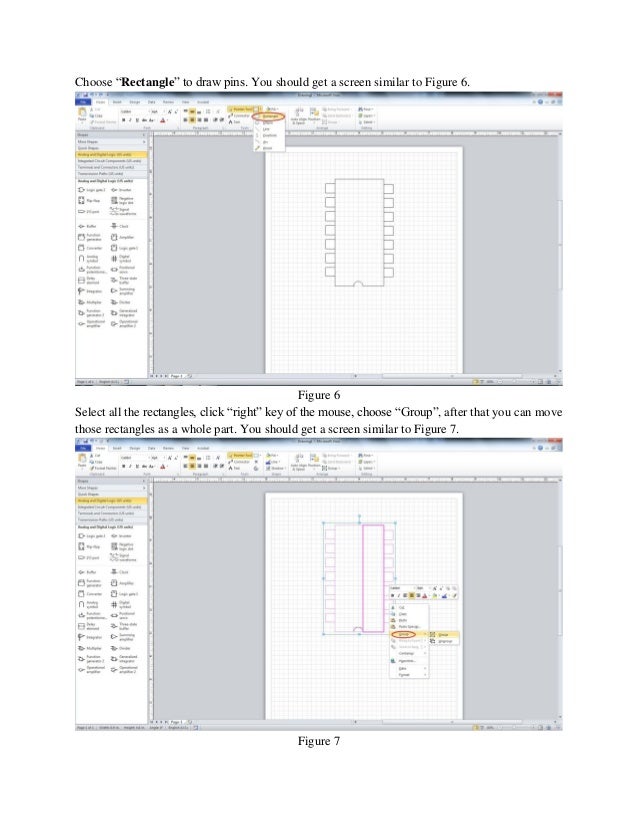Screen dimensions: 638x826
Task: Click Multiplier shape in Figure 7 stencil
Action: 90,648
